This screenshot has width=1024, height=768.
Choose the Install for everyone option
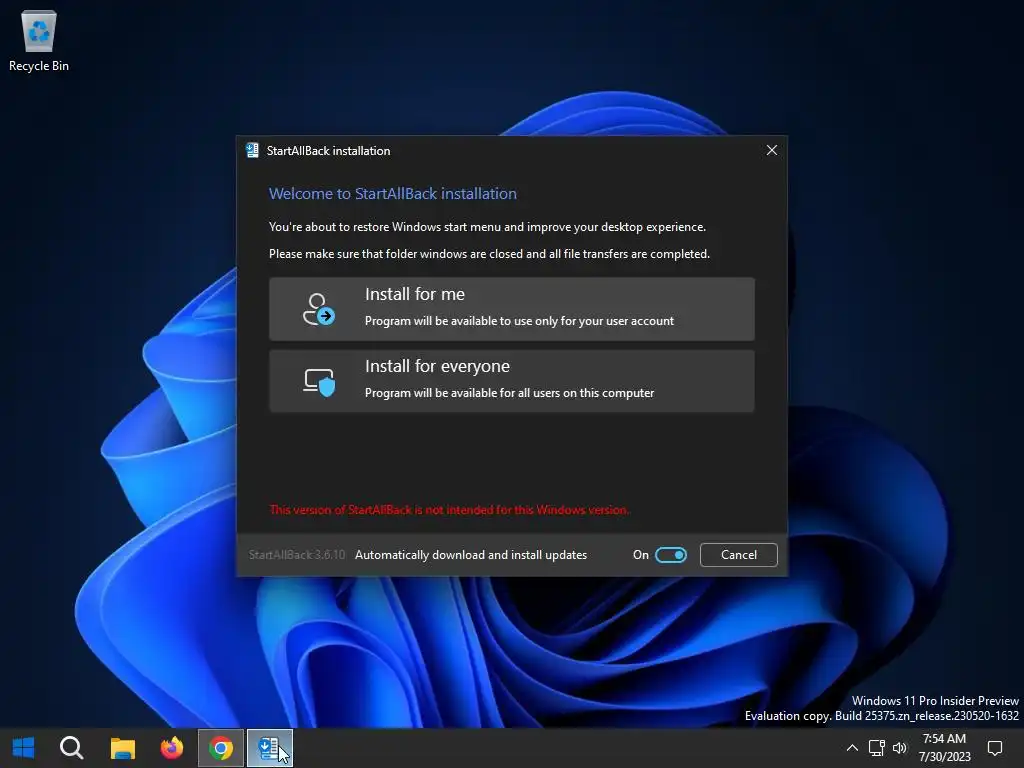[x=511, y=381]
